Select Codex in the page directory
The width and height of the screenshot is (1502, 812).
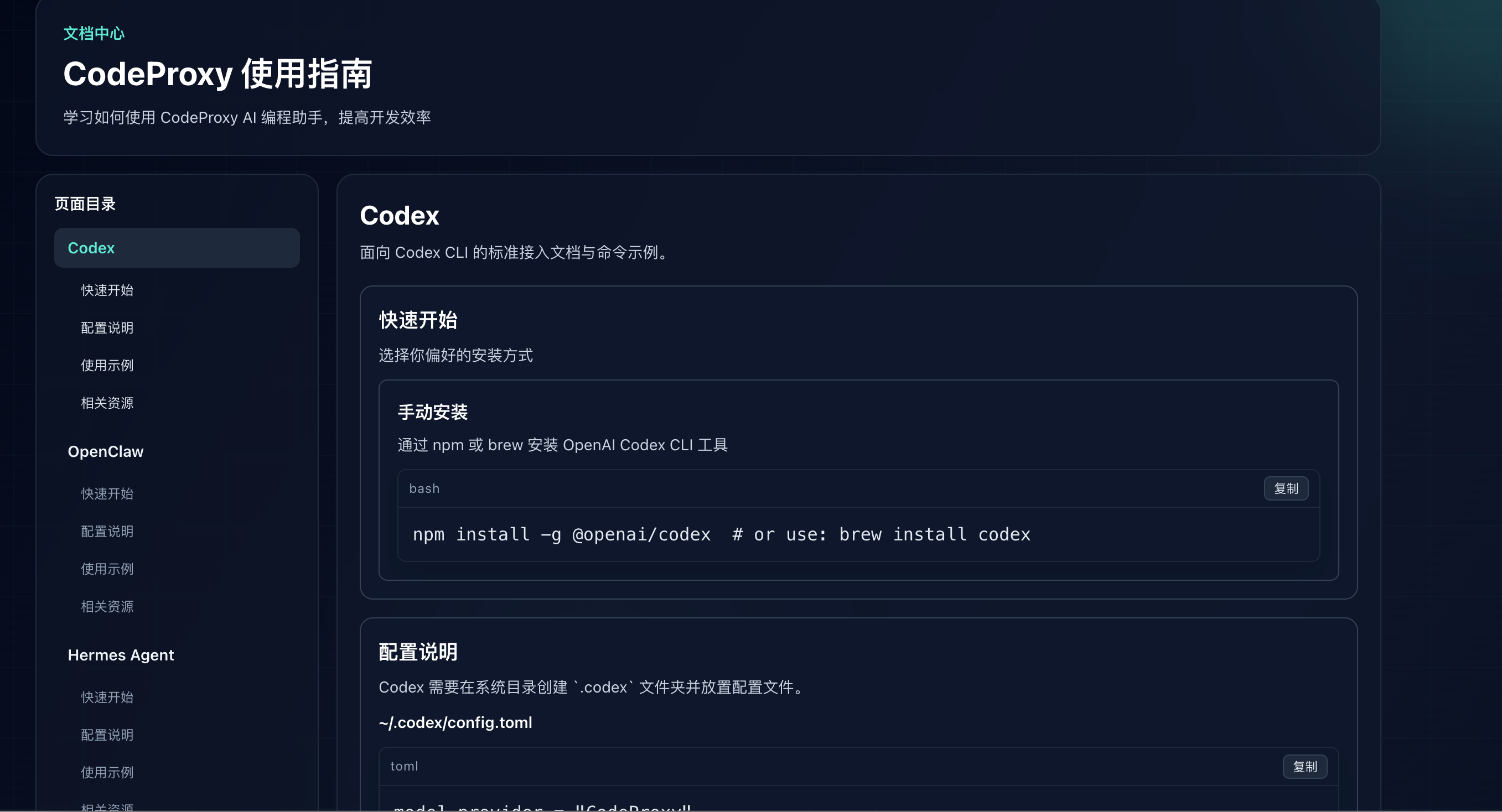point(177,248)
